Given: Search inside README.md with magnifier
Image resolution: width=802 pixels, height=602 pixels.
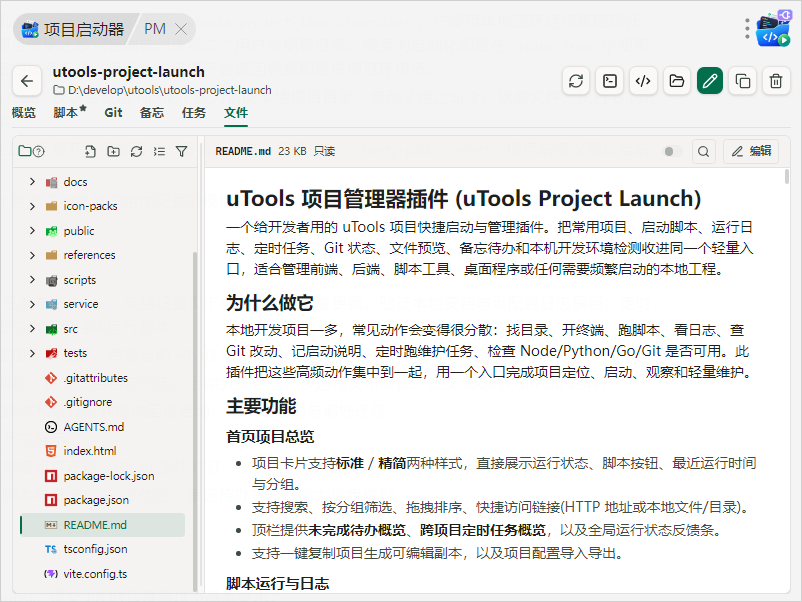Looking at the screenshot, I should [x=703, y=151].
